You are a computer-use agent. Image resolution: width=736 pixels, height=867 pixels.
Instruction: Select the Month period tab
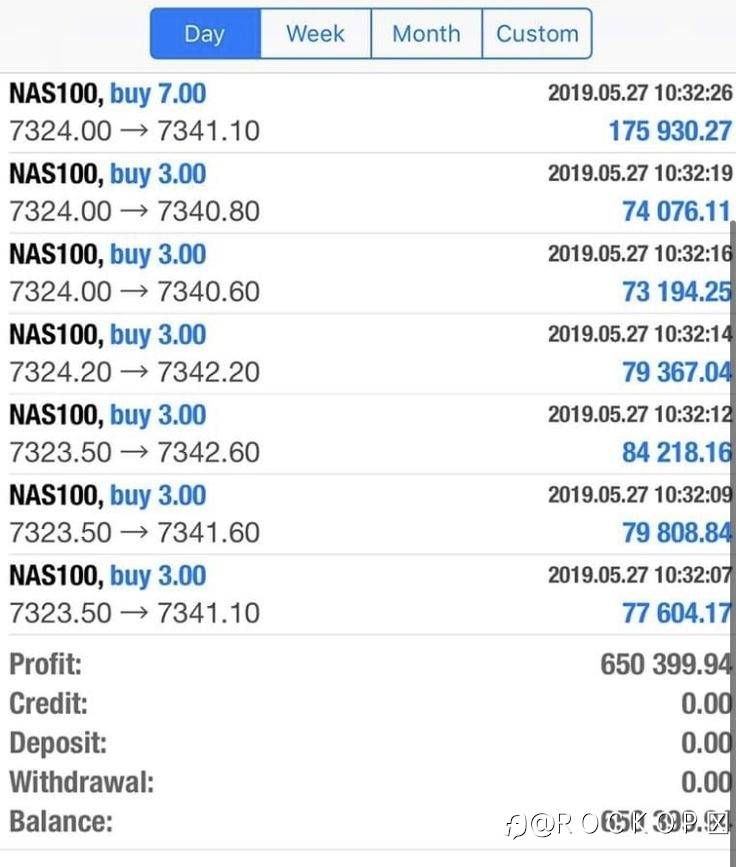[x=426, y=34]
